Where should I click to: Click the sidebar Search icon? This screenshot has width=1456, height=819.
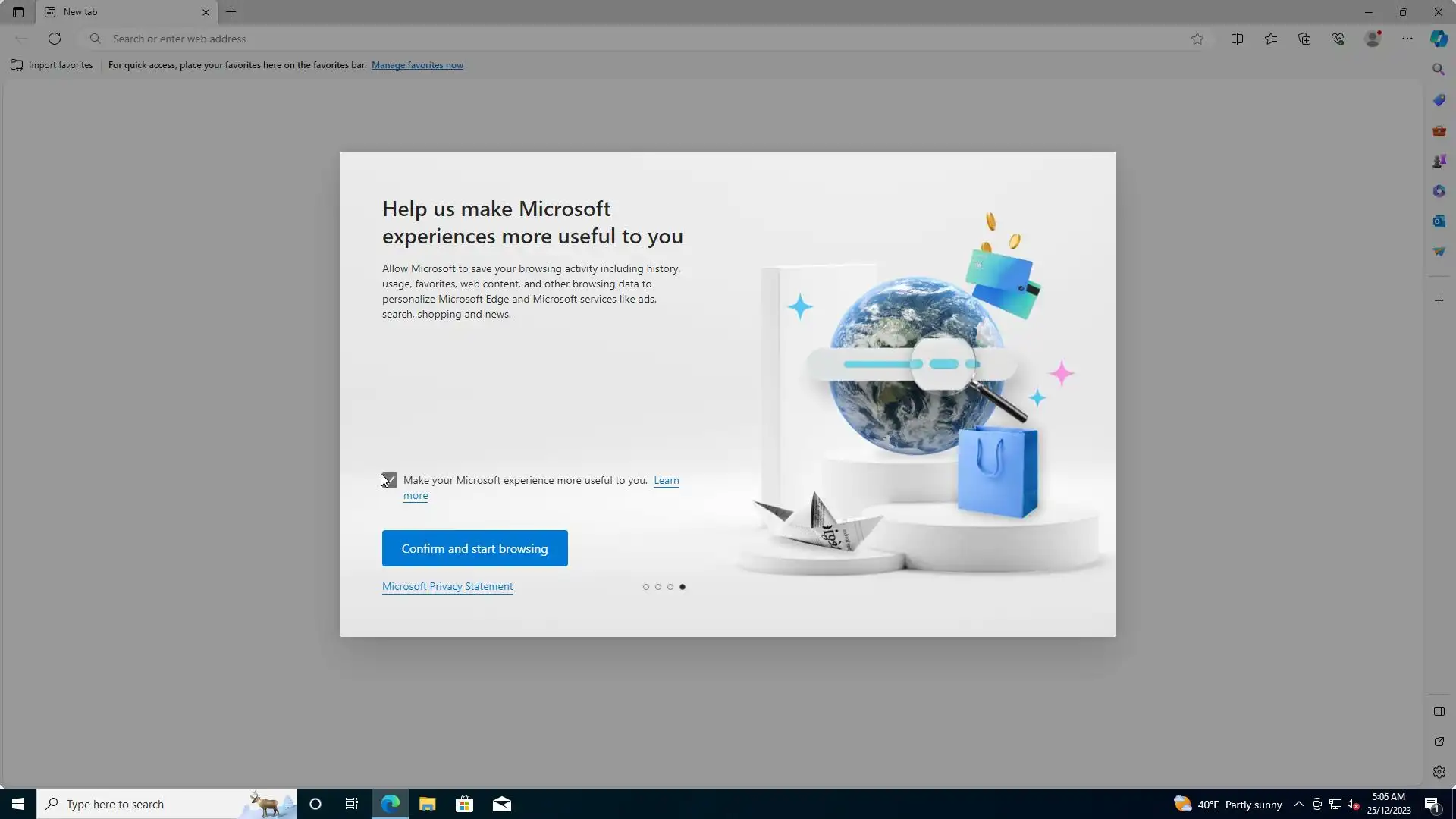(1439, 70)
